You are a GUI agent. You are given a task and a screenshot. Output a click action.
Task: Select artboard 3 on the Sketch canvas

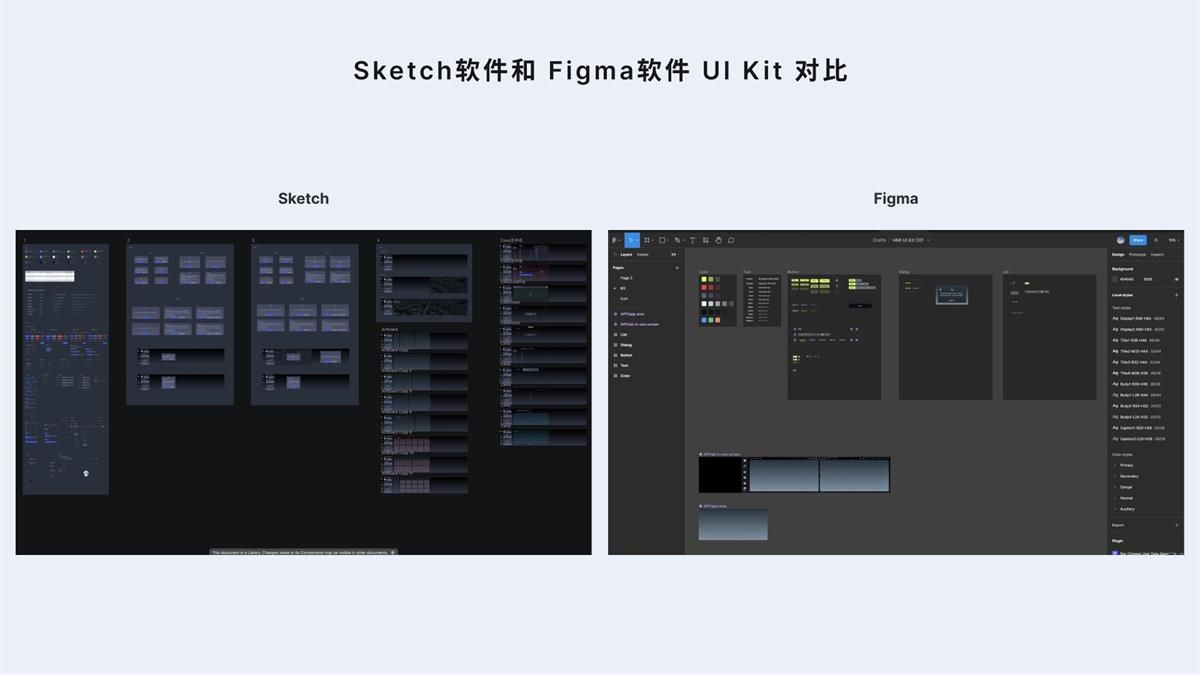point(305,325)
